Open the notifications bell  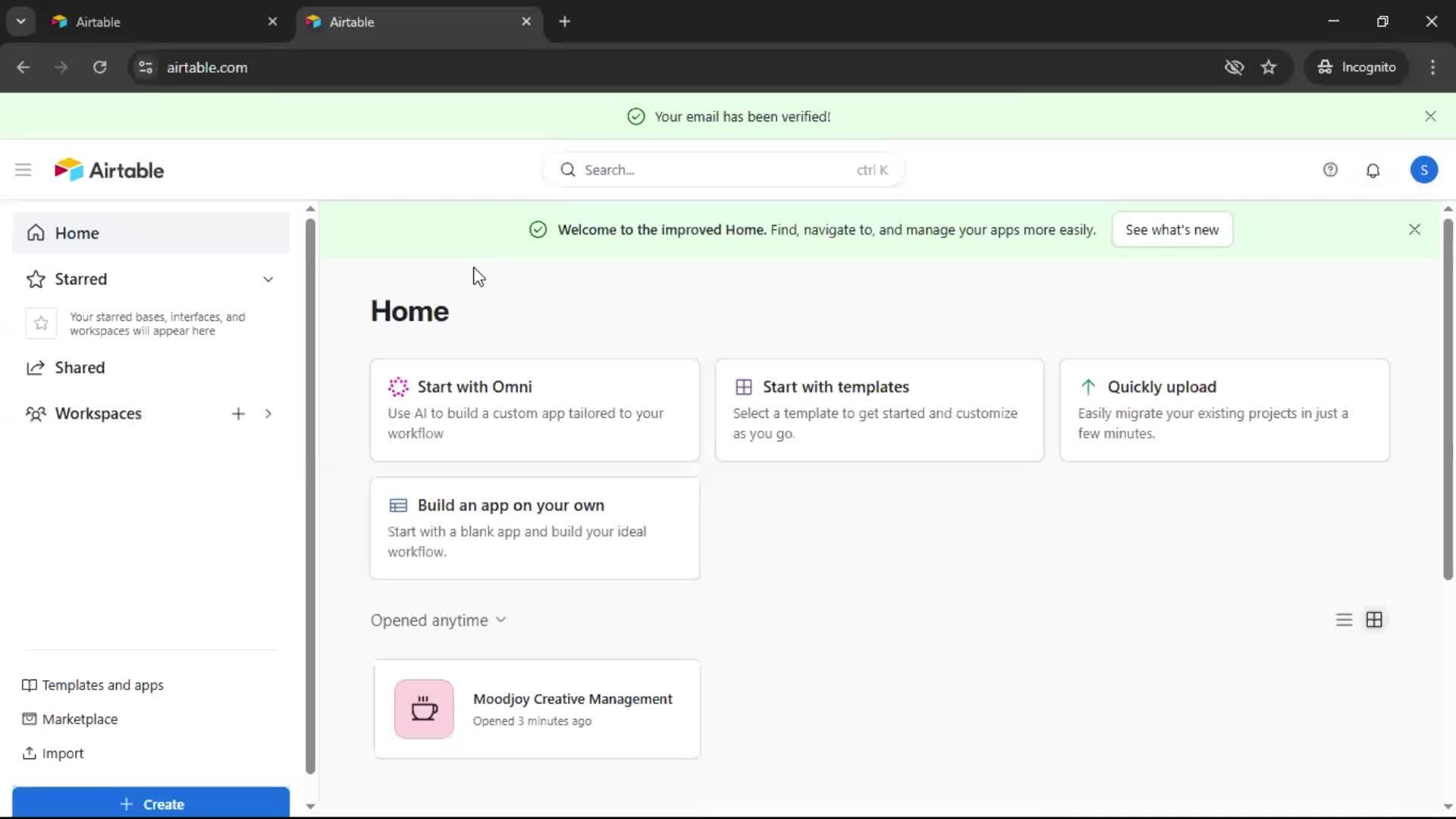pyautogui.click(x=1373, y=170)
